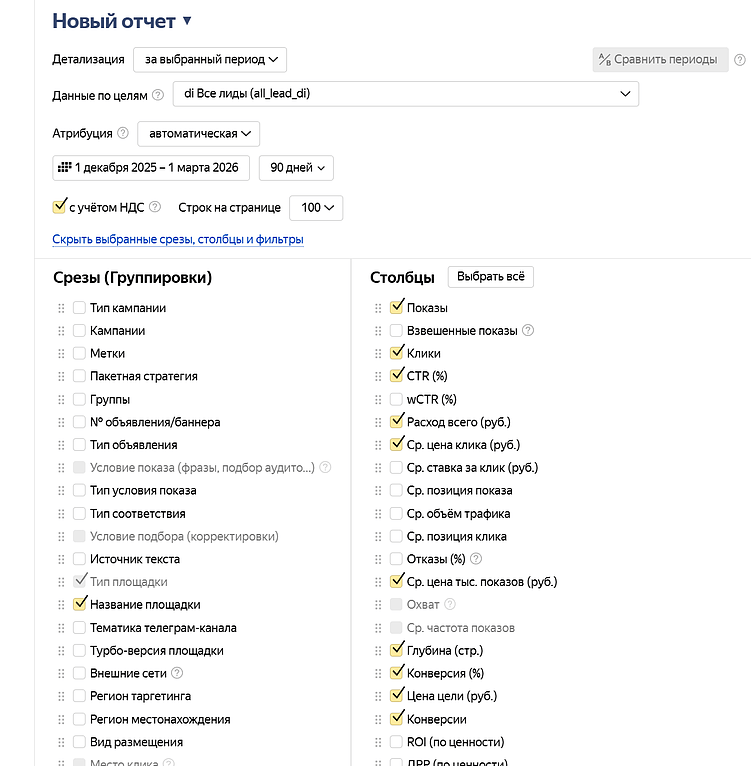Click drag handle of Кампании row
This screenshot has width=751, height=766.
[61, 331]
